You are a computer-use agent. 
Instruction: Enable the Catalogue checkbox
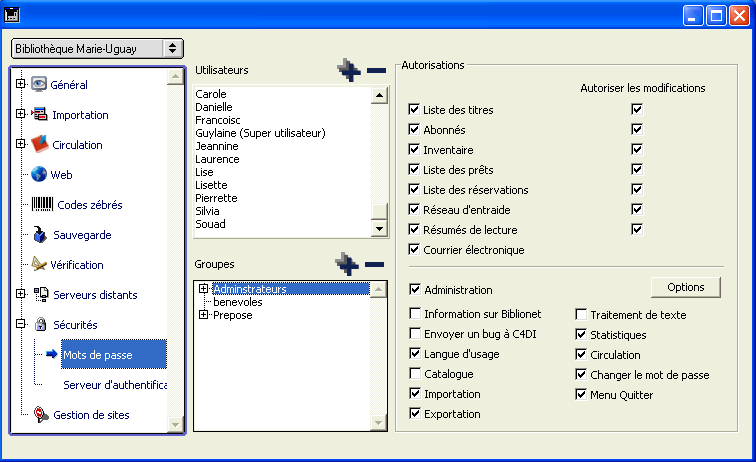click(x=415, y=374)
